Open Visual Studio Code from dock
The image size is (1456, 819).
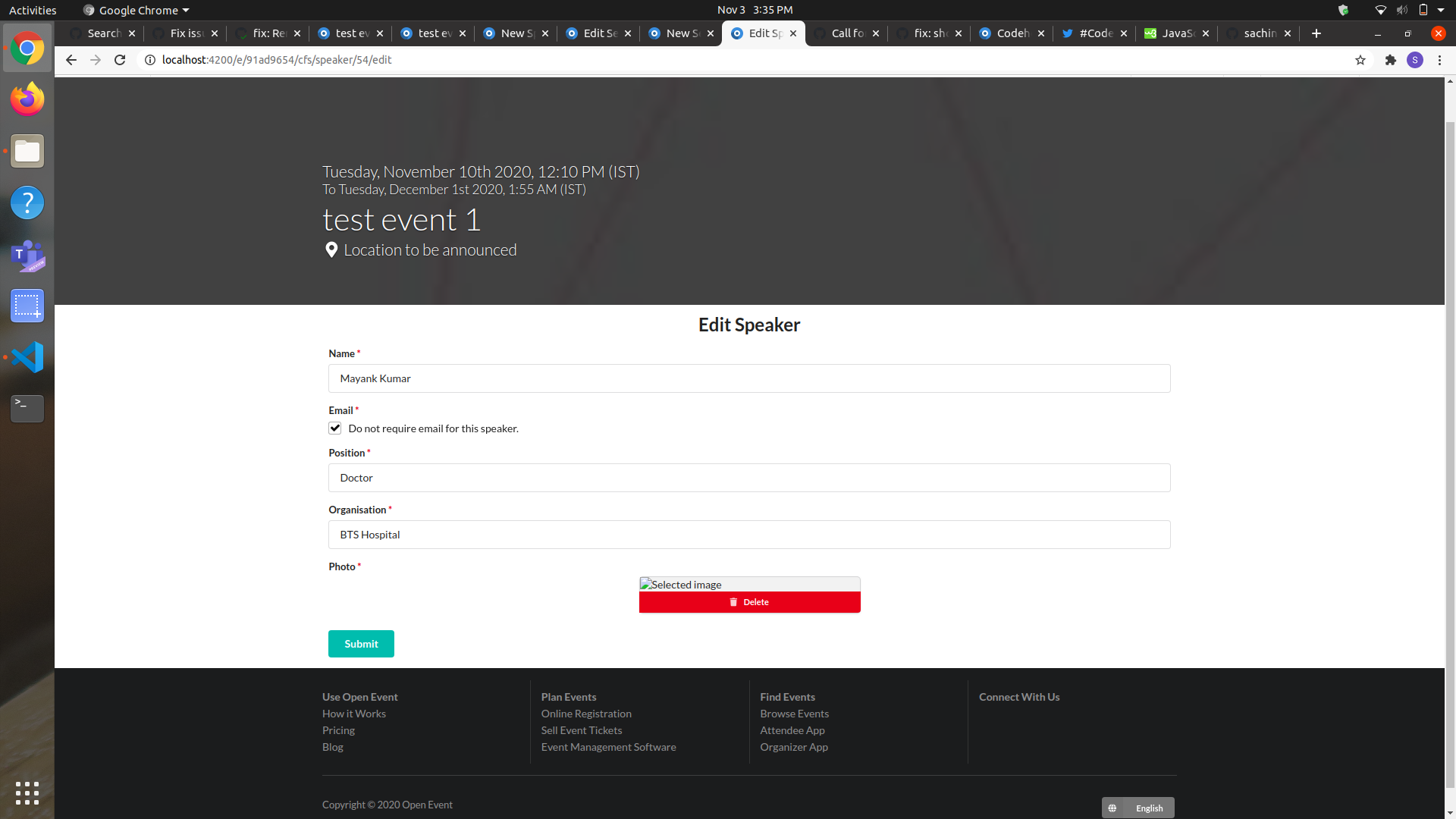pos(27,357)
